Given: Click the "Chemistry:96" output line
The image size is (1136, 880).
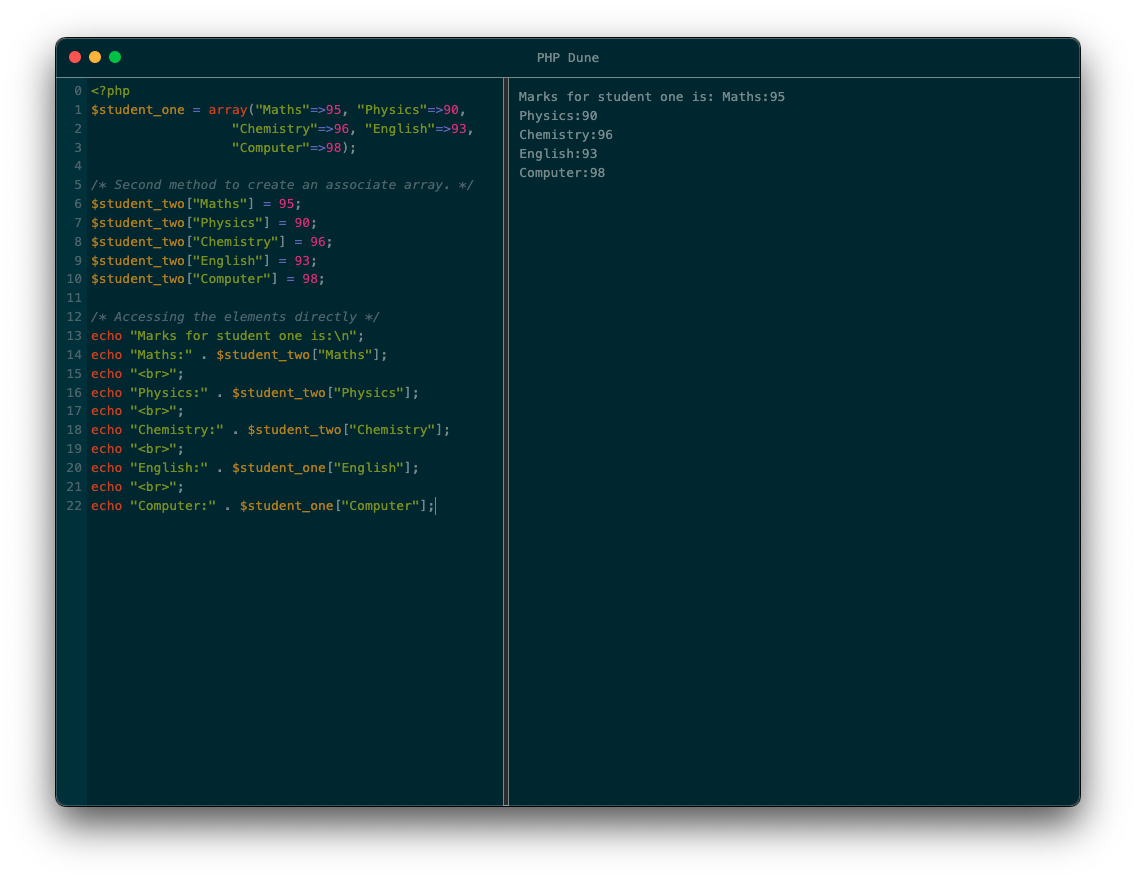Looking at the screenshot, I should click(566, 135).
